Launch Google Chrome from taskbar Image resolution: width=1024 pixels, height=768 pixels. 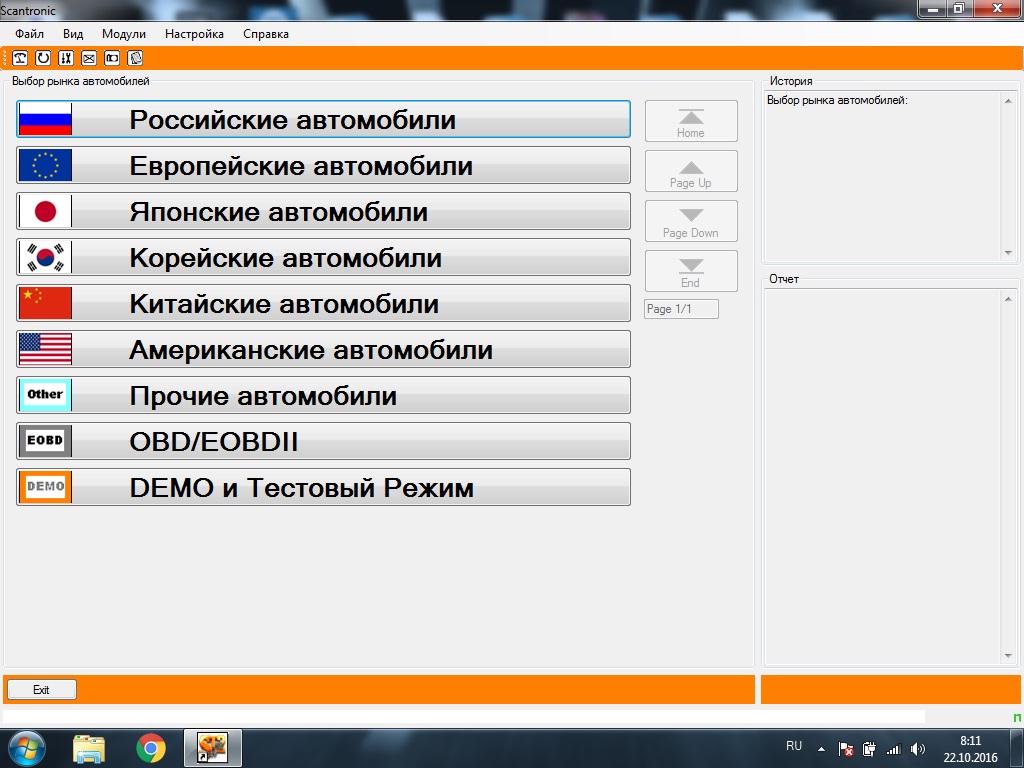[151, 748]
